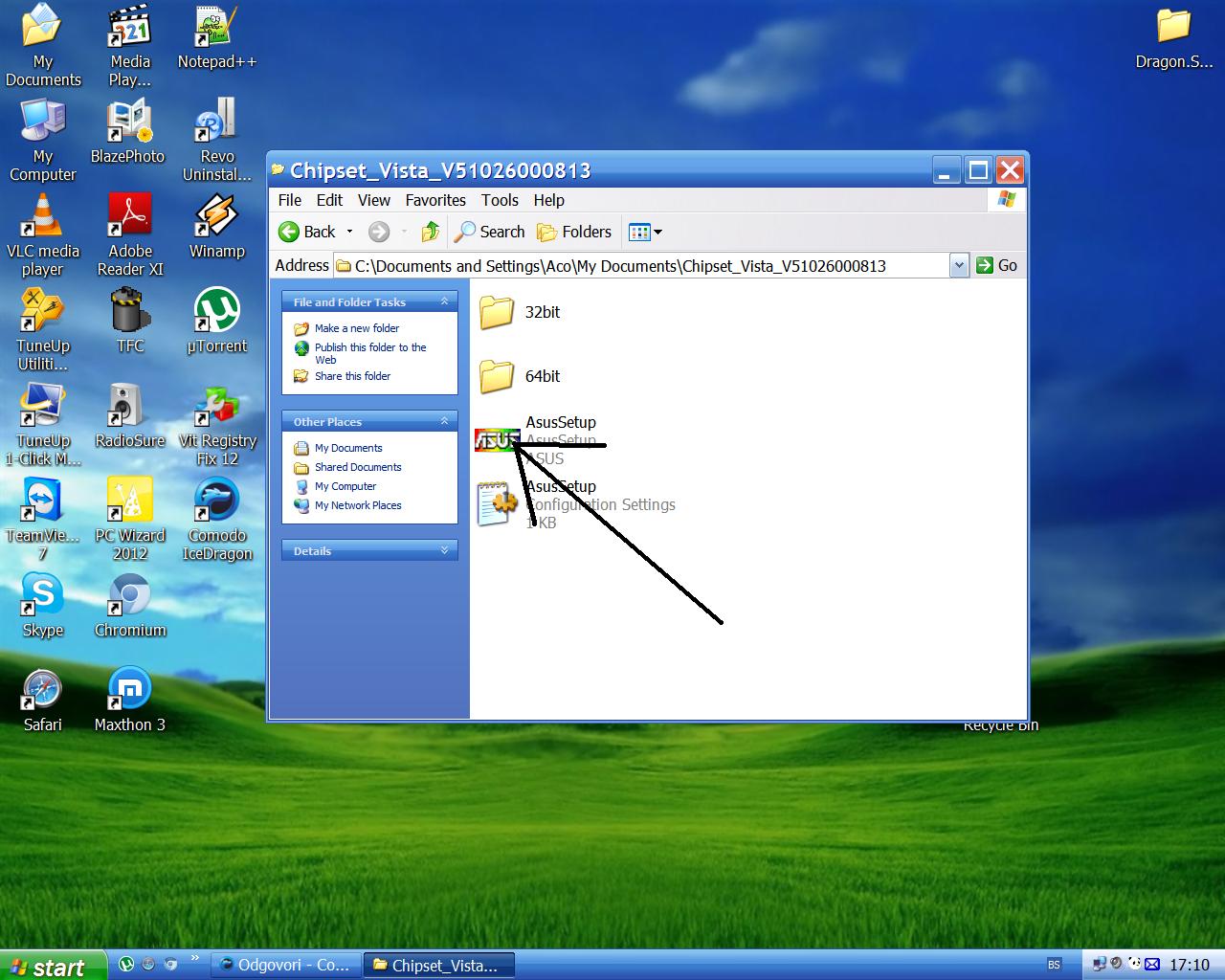Open the Edit menu

coord(329,200)
